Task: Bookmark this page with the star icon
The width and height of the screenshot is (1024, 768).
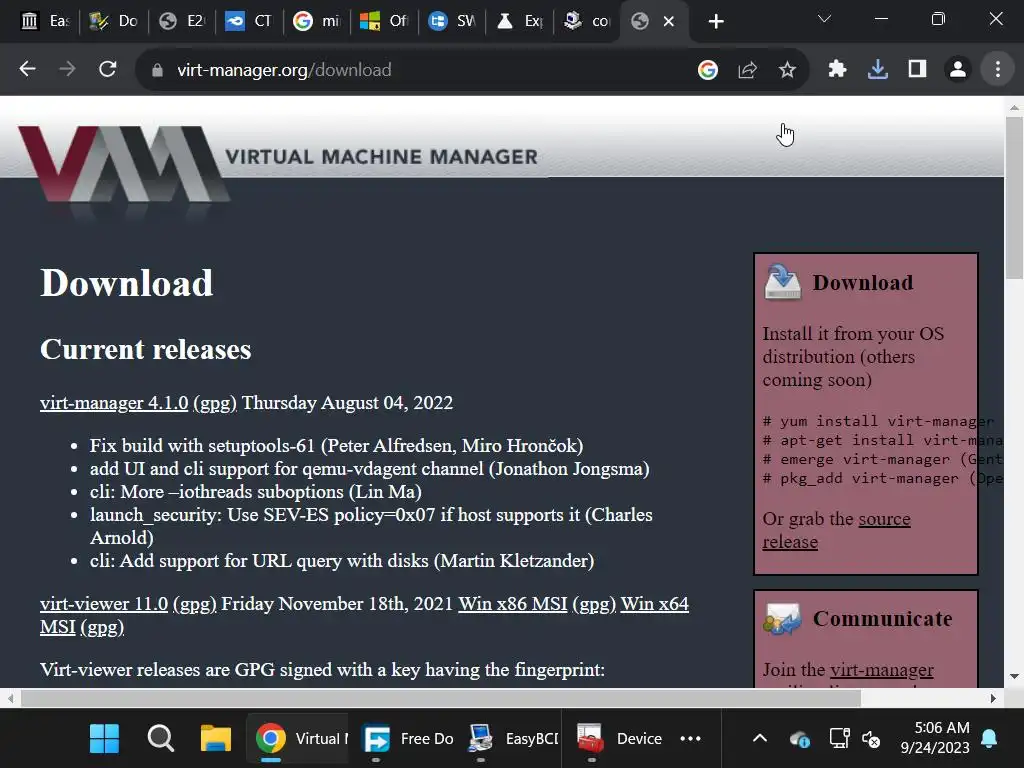Action: (x=787, y=69)
